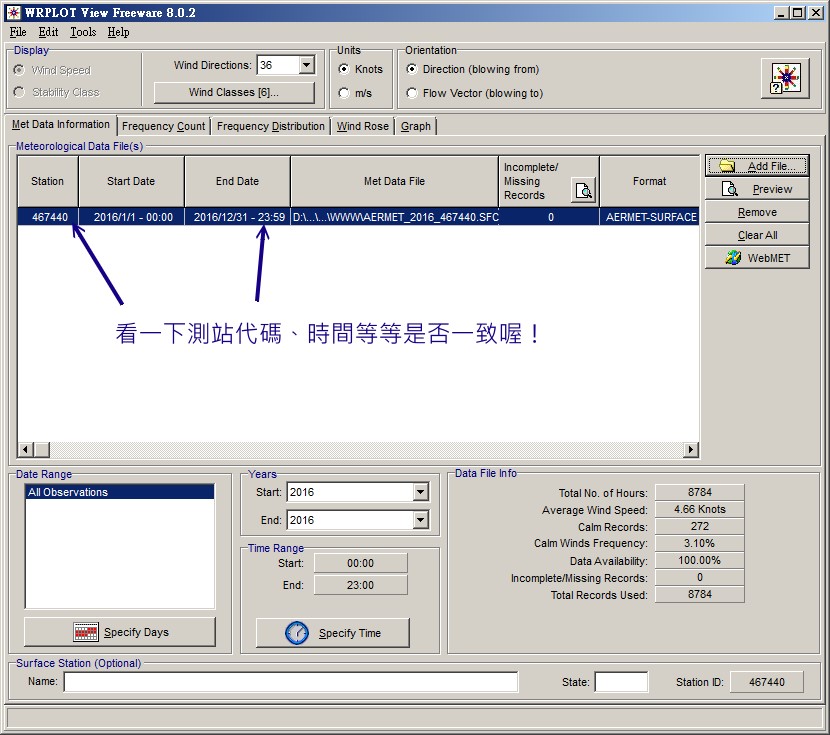Click the Clear All button
The width and height of the screenshot is (830, 735).
click(x=756, y=235)
